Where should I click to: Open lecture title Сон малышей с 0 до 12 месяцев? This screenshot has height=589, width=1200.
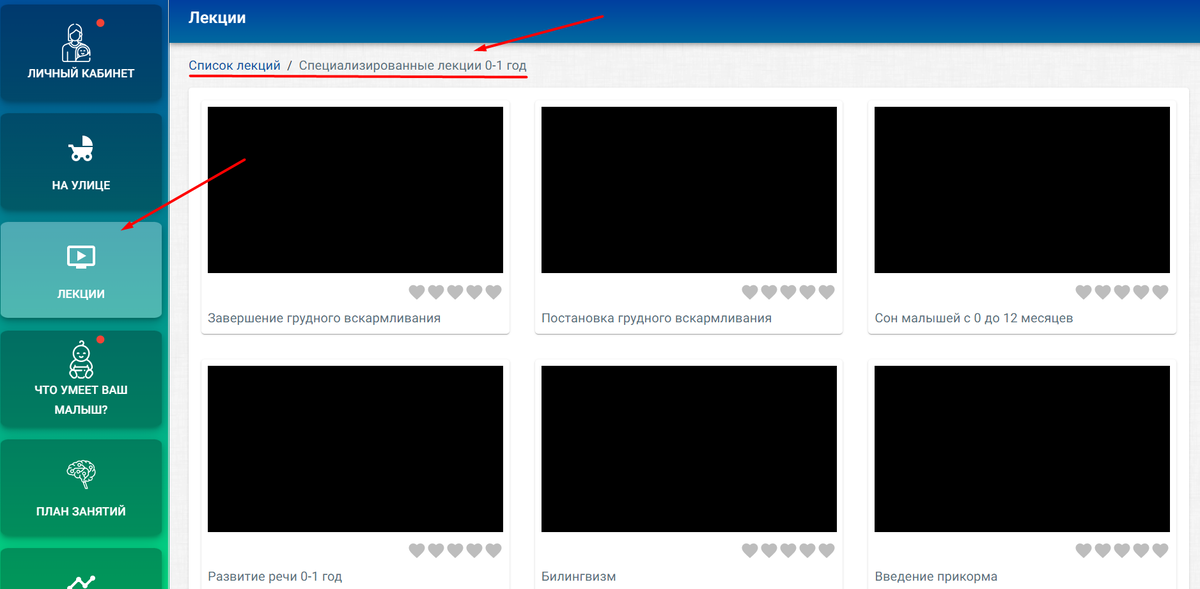pyautogui.click(x=974, y=318)
